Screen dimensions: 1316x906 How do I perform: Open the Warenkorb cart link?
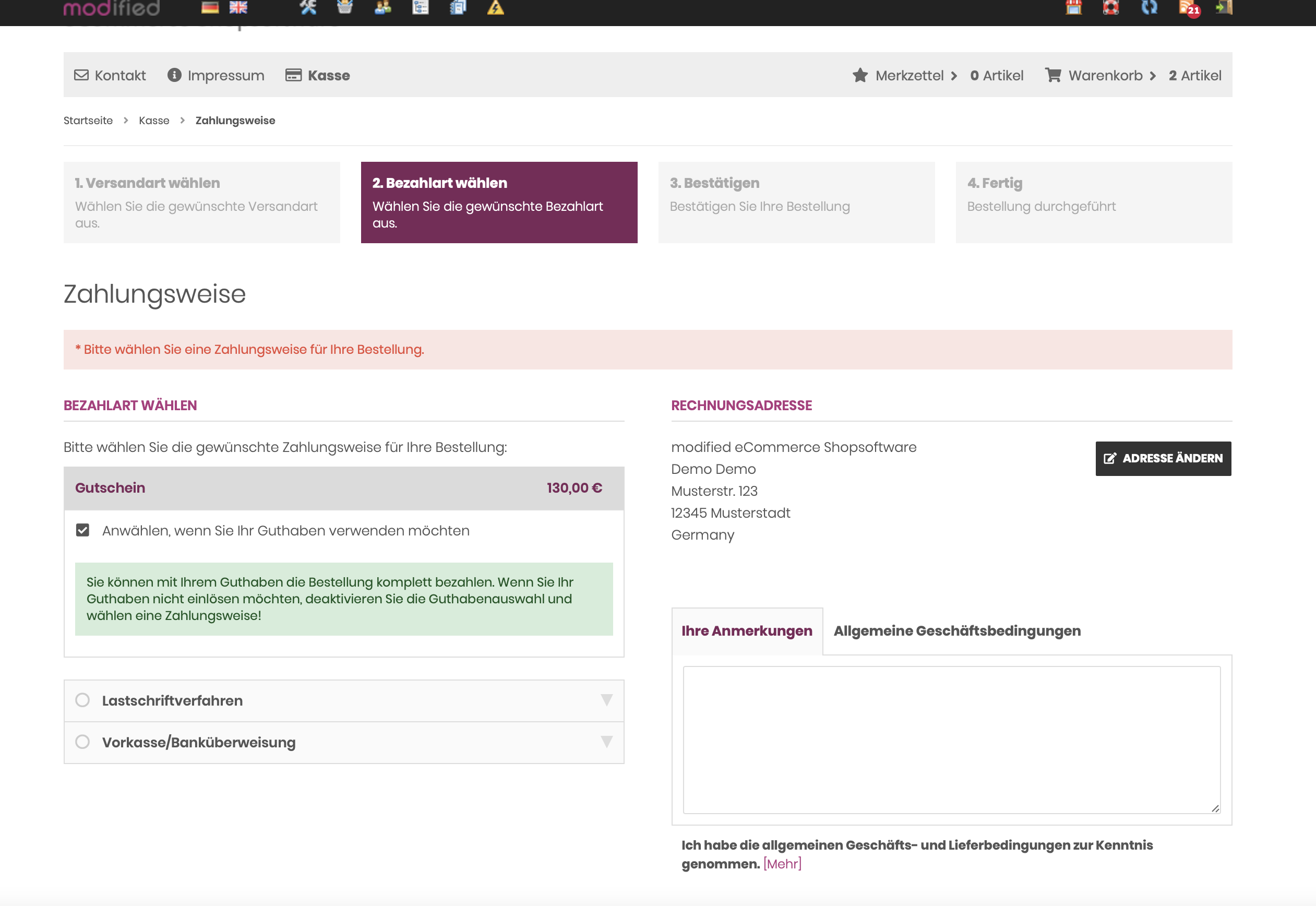pos(1105,76)
